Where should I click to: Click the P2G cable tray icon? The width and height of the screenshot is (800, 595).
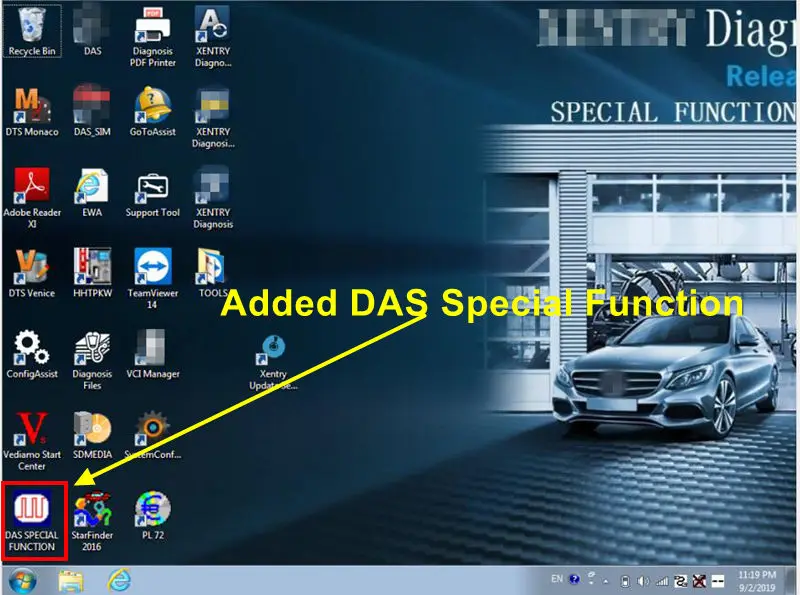(x=681, y=581)
